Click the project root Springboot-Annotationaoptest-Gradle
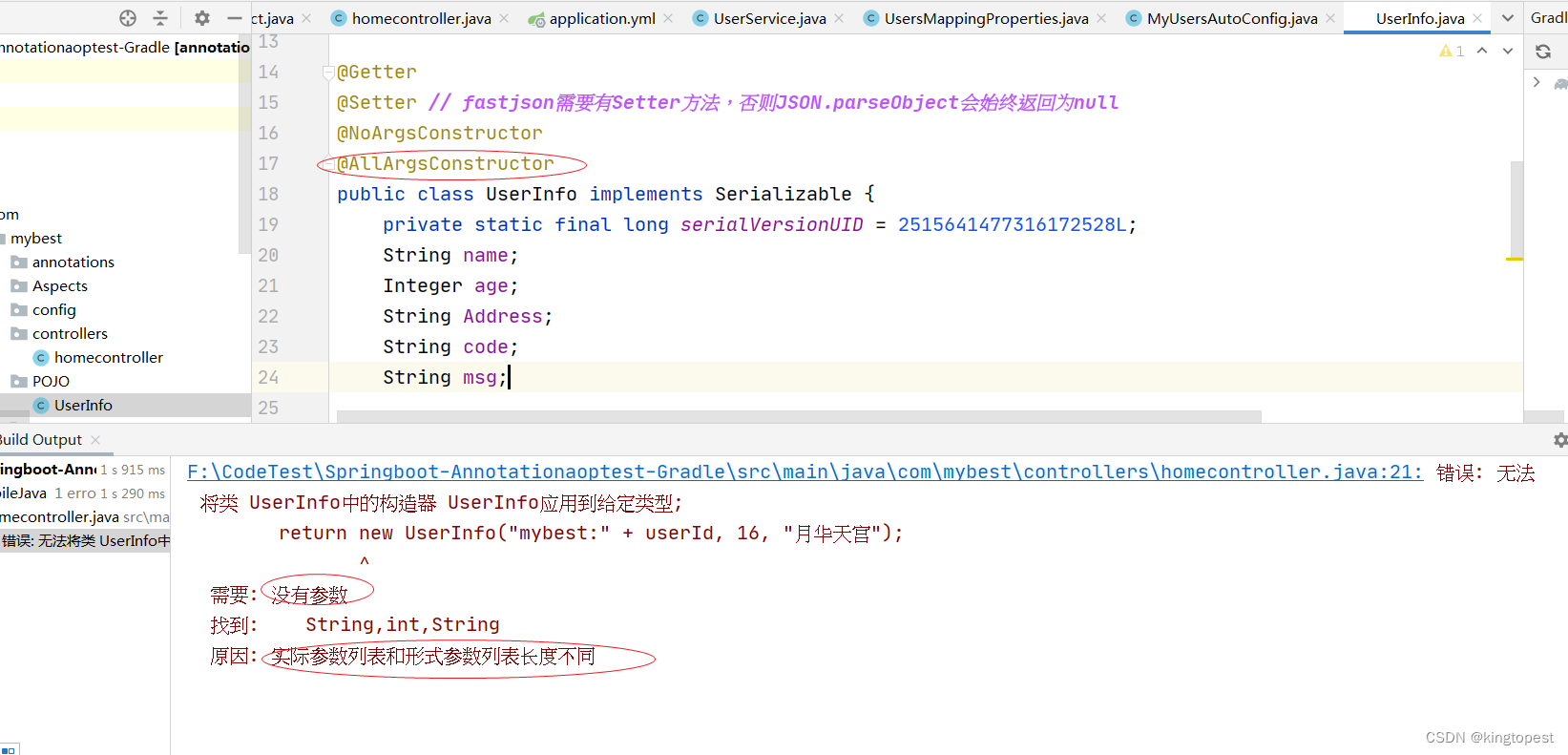Viewport: 1568px width, 755px height. (125, 47)
